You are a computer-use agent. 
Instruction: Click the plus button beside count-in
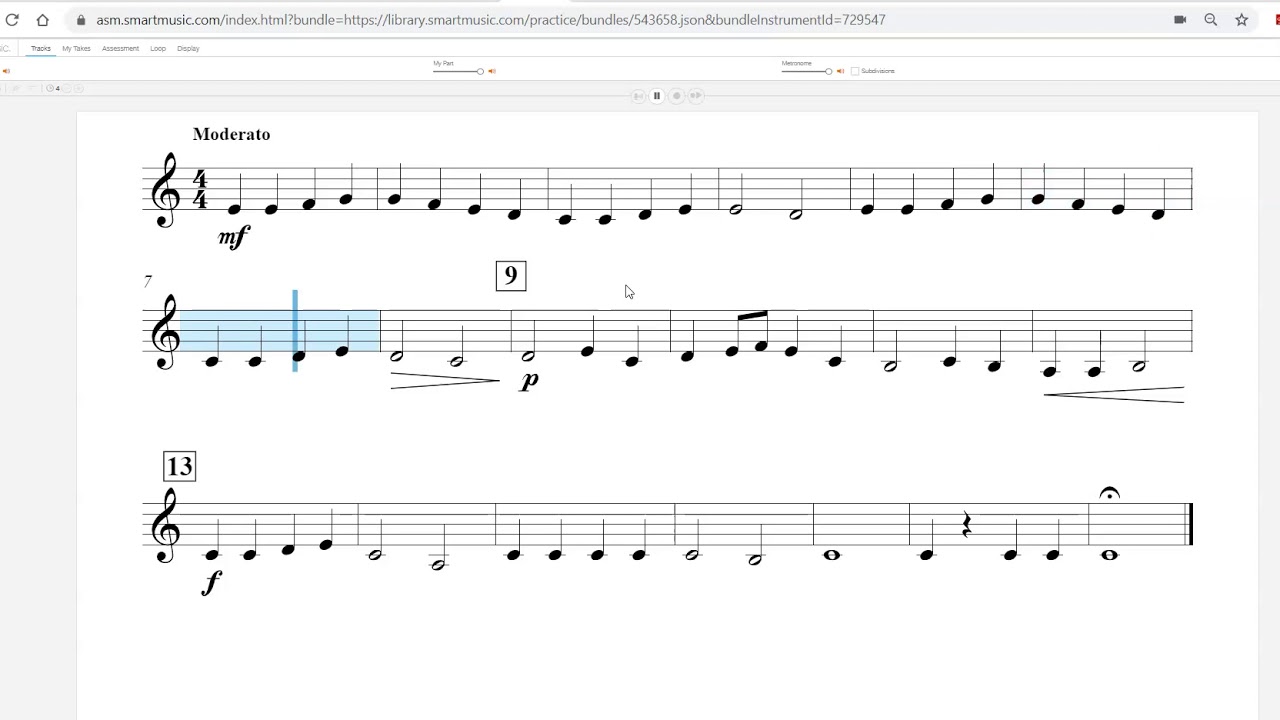click(79, 88)
